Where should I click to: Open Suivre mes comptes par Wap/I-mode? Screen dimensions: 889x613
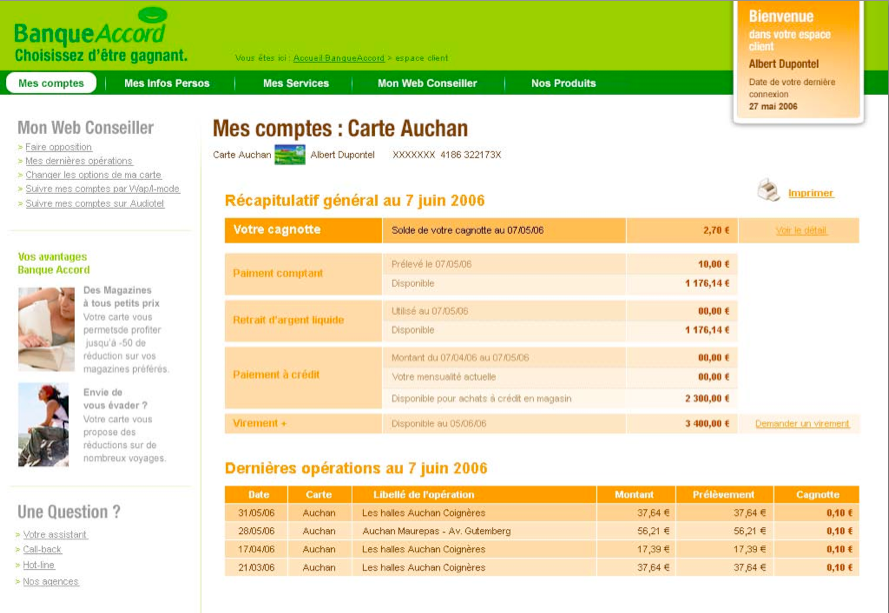pyautogui.click(x=103, y=189)
